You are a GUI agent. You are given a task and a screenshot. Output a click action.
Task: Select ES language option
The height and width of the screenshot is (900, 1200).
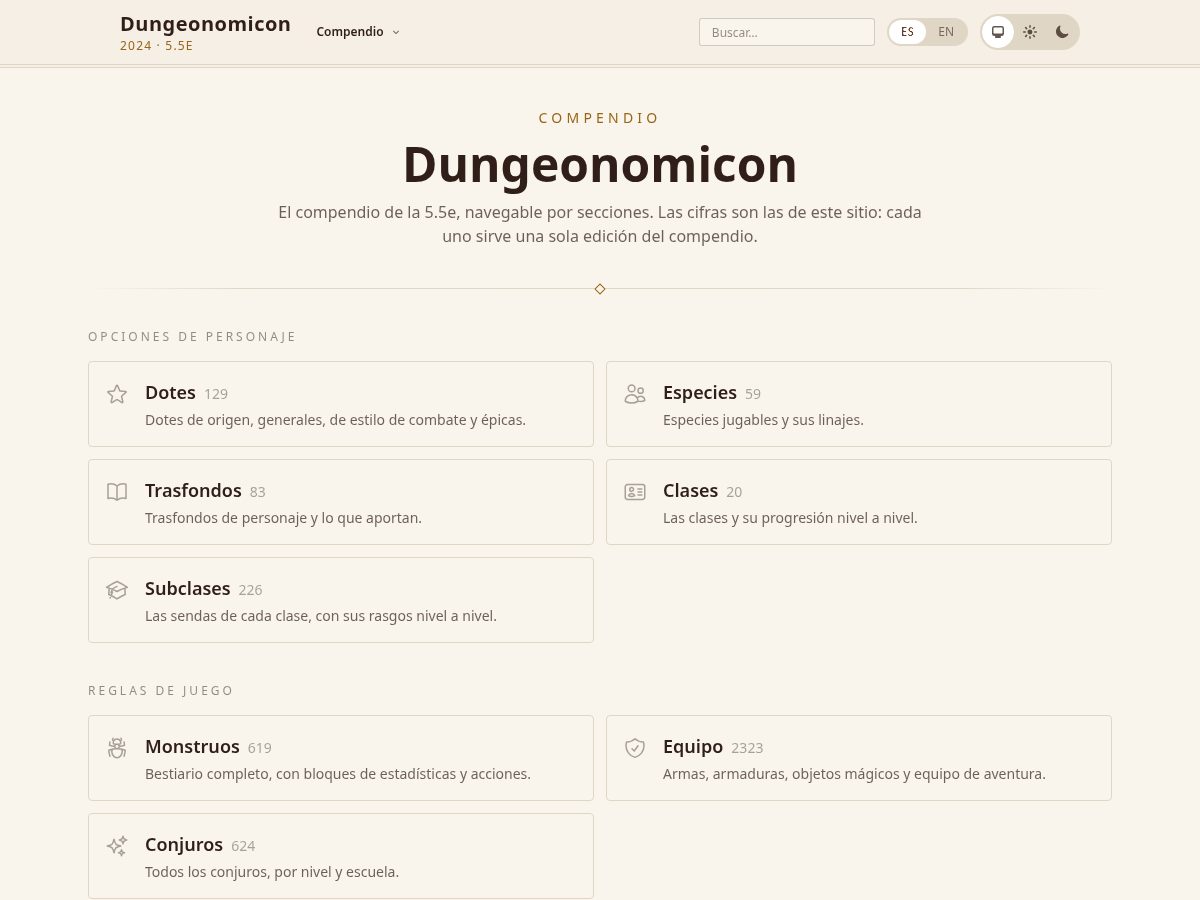907,32
